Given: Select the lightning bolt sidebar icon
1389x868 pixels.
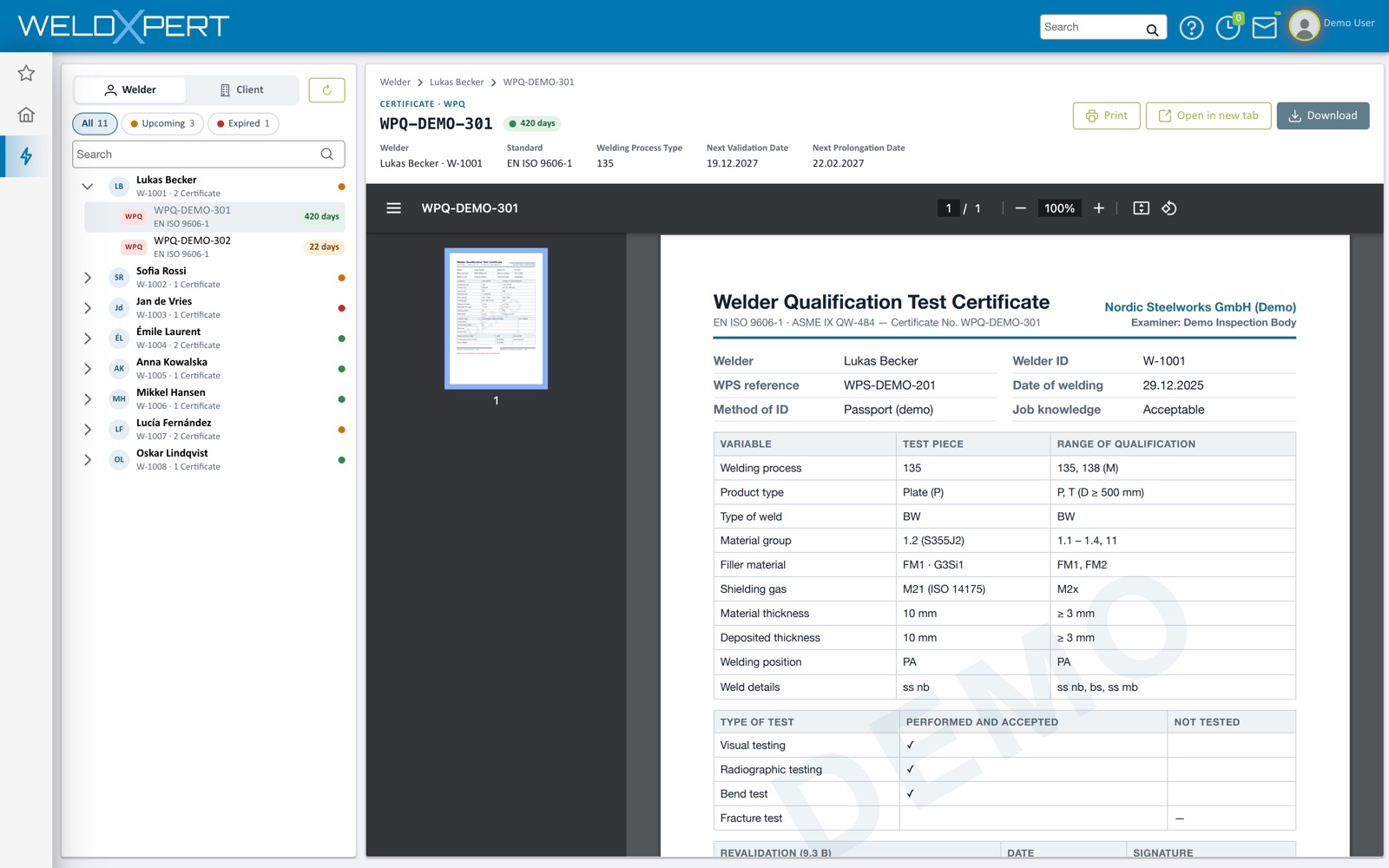Looking at the screenshot, I should coord(26,156).
